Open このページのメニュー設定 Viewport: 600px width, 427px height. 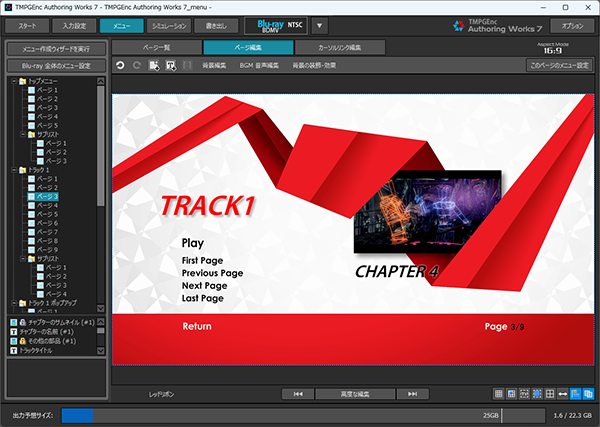point(559,65)
